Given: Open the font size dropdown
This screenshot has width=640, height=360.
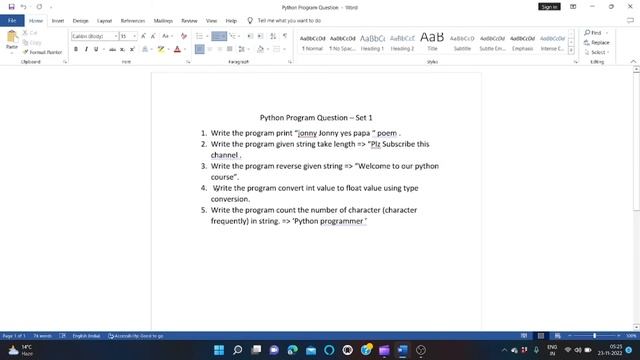Looking at the screenshot, I should 134,36.
